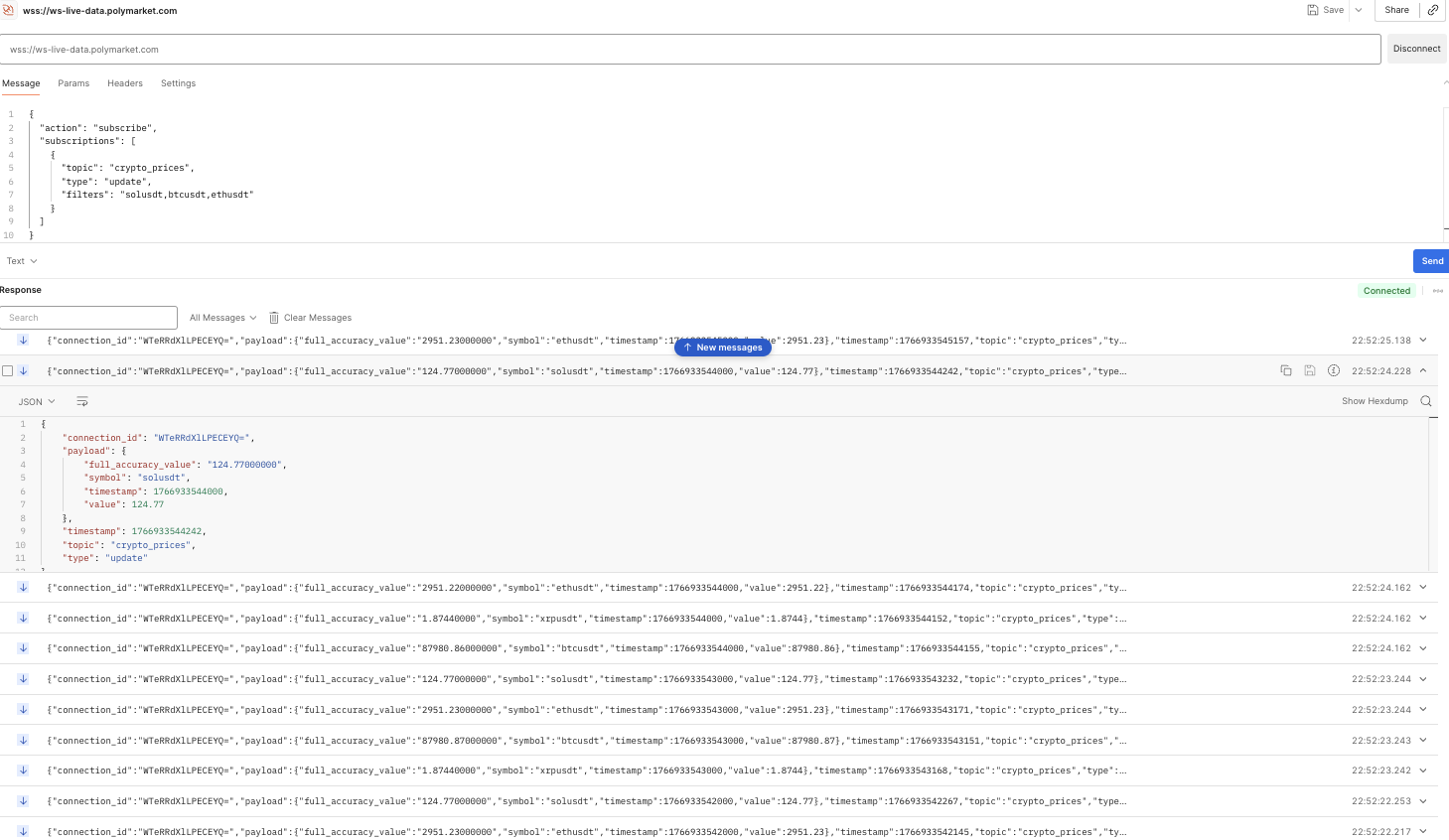Viewport: 1449px width, 840px height.
Task: Open the Text message type dropdown
Action: coord(22,261)
